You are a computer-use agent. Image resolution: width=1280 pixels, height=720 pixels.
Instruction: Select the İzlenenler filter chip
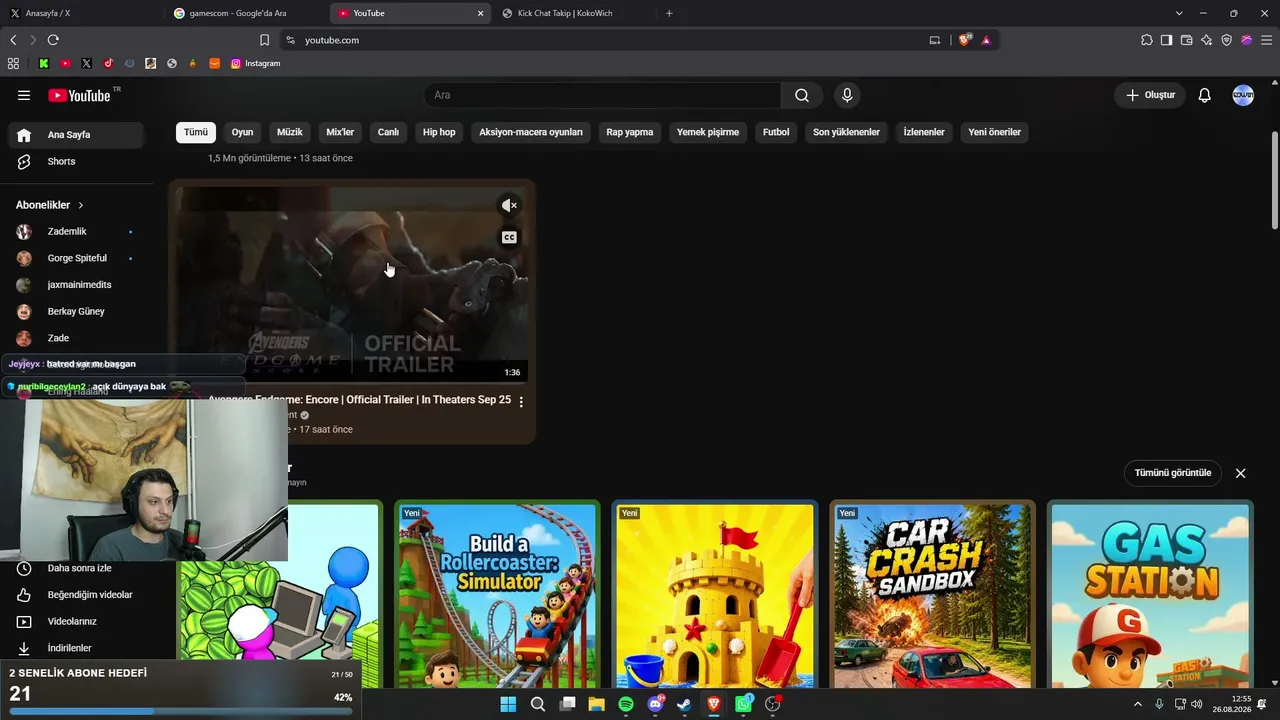tap(924, 132)
